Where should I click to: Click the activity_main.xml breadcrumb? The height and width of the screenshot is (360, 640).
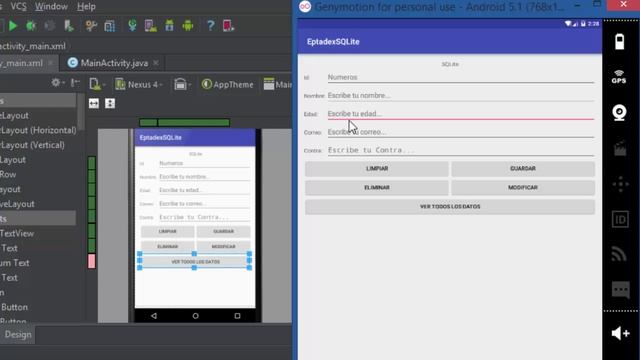(x=33, y=46)
